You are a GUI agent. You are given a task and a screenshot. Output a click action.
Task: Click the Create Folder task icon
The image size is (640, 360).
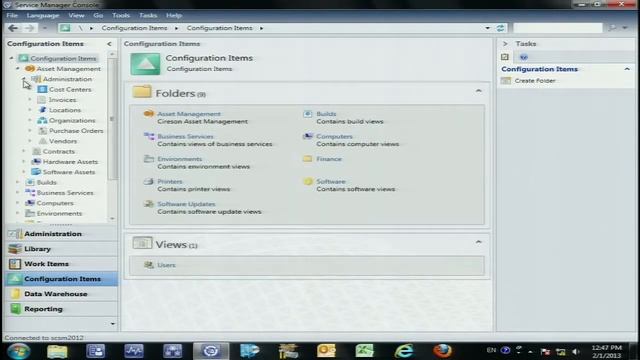click(506, 80)
